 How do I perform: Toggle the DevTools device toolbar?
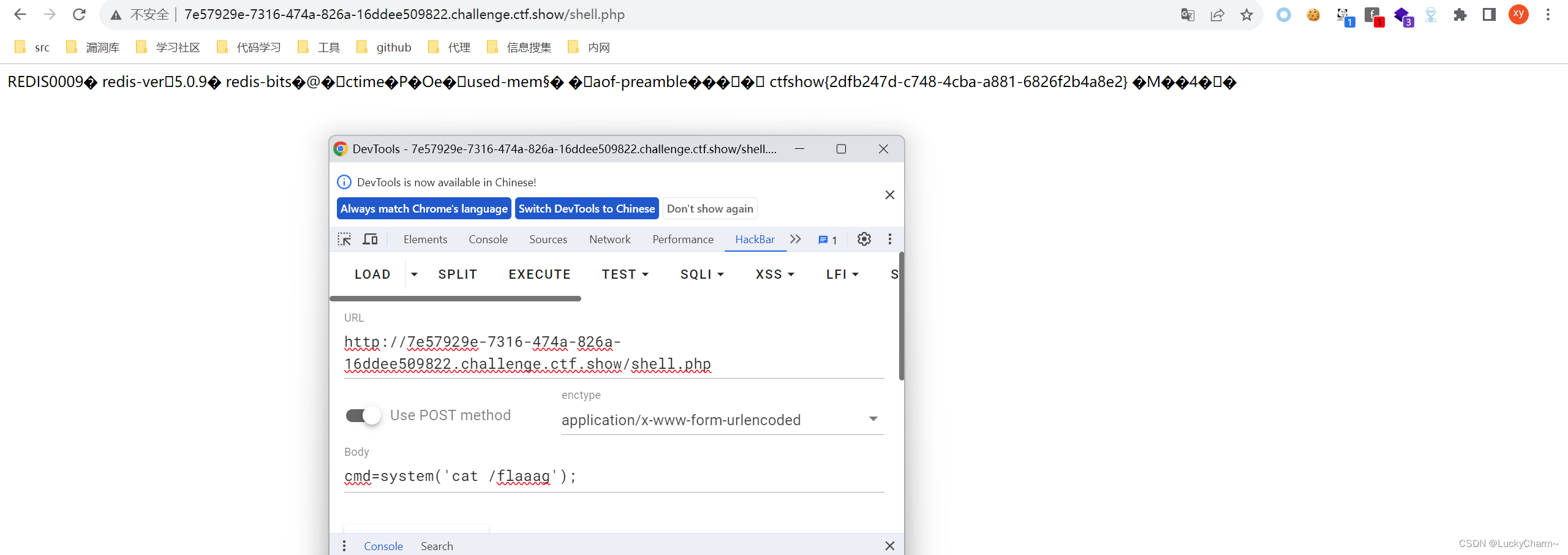coord(370,240)
